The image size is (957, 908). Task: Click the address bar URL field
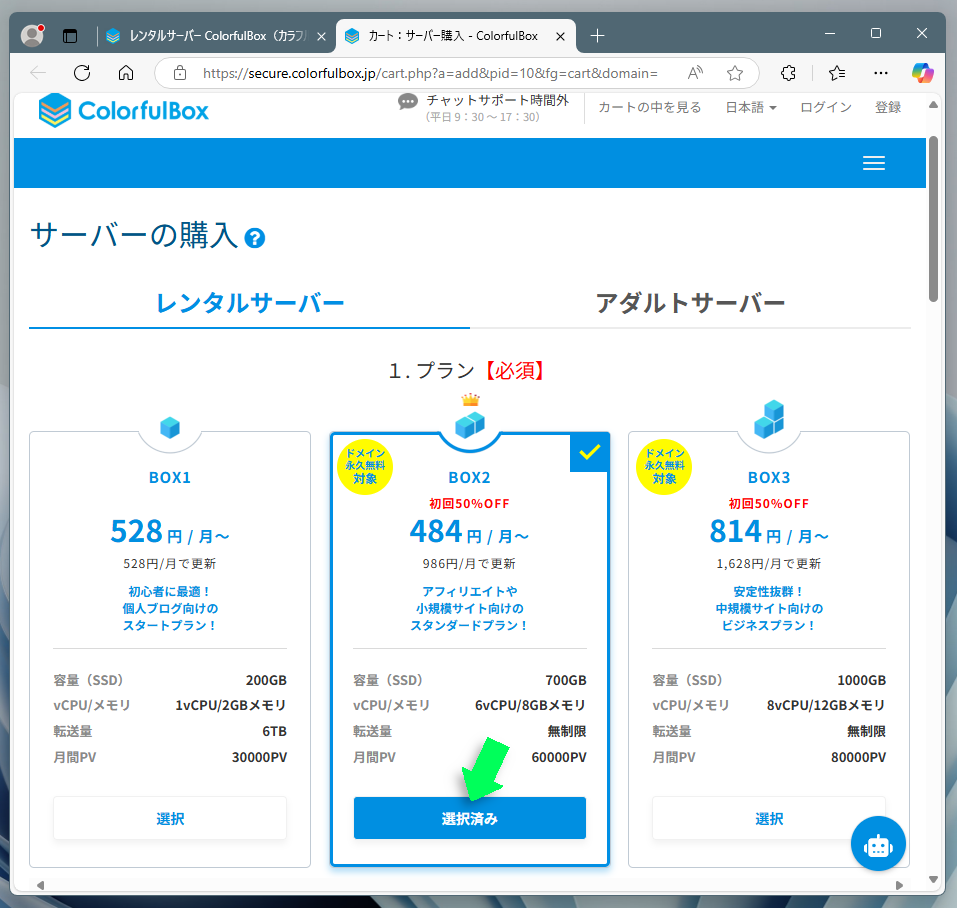[430, 73]
